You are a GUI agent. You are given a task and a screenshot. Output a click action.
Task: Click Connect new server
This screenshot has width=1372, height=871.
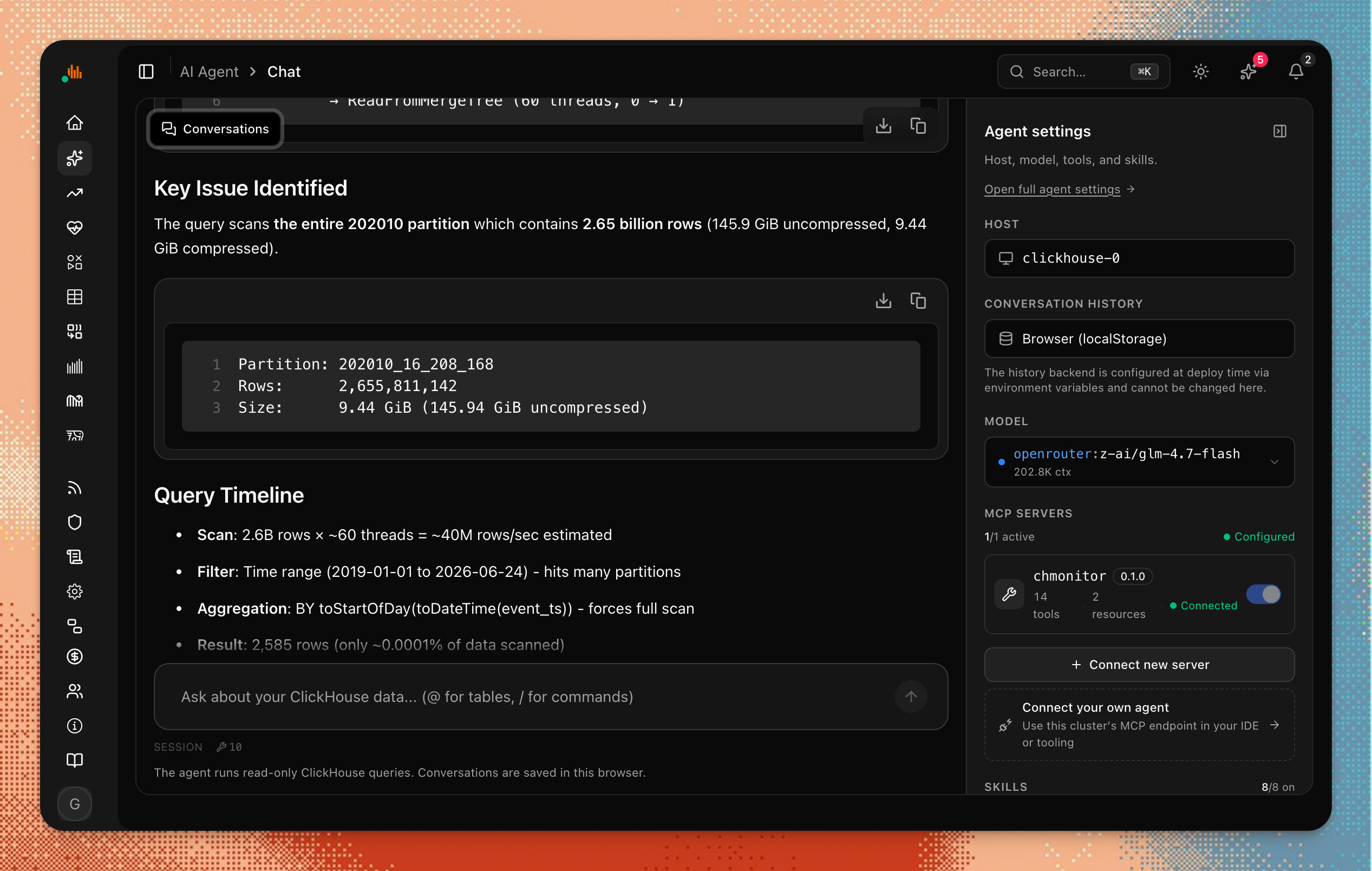(x=1140, y=665)
